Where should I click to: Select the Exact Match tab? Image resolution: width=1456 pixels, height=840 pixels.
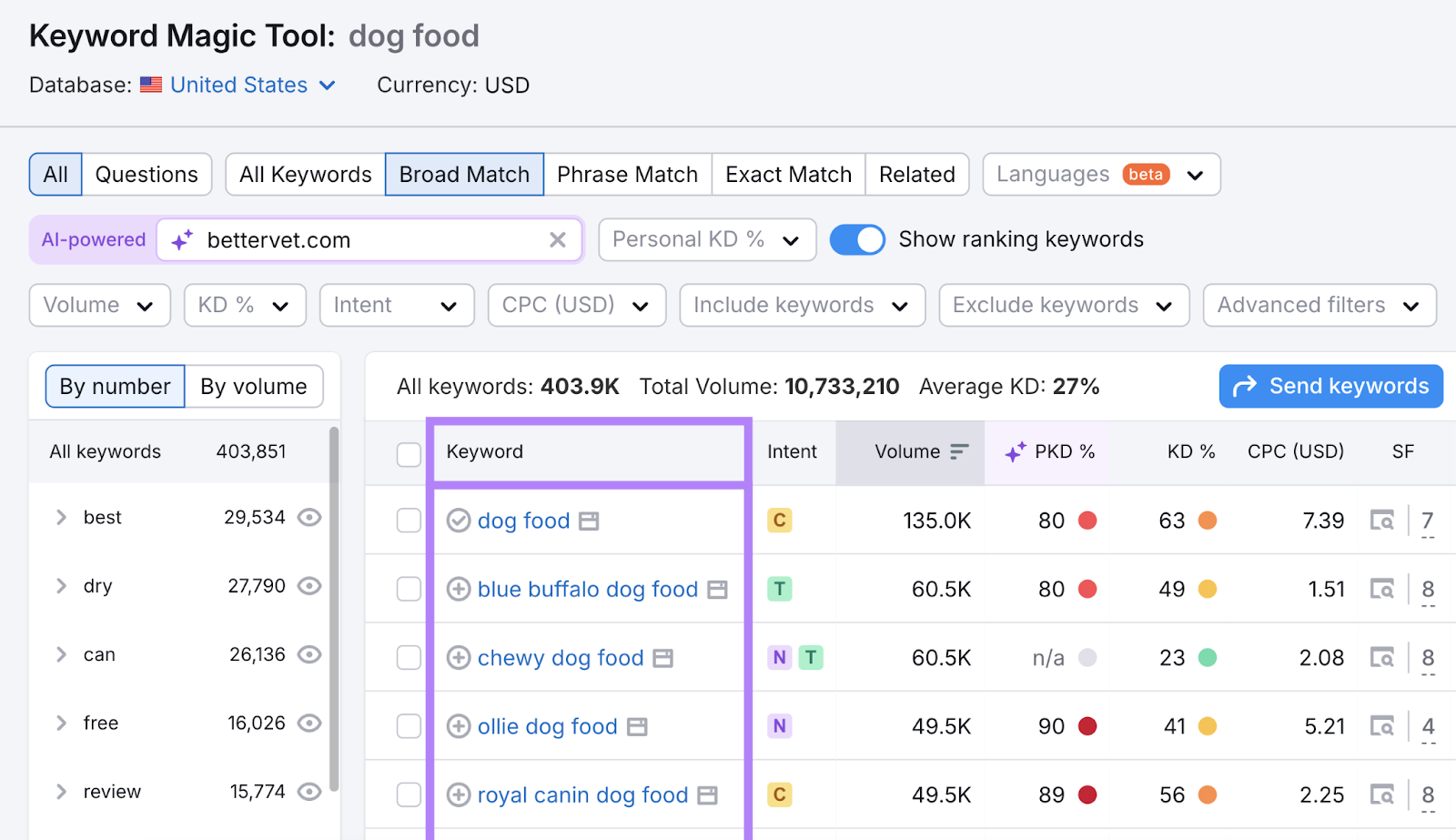coord(789,174)
